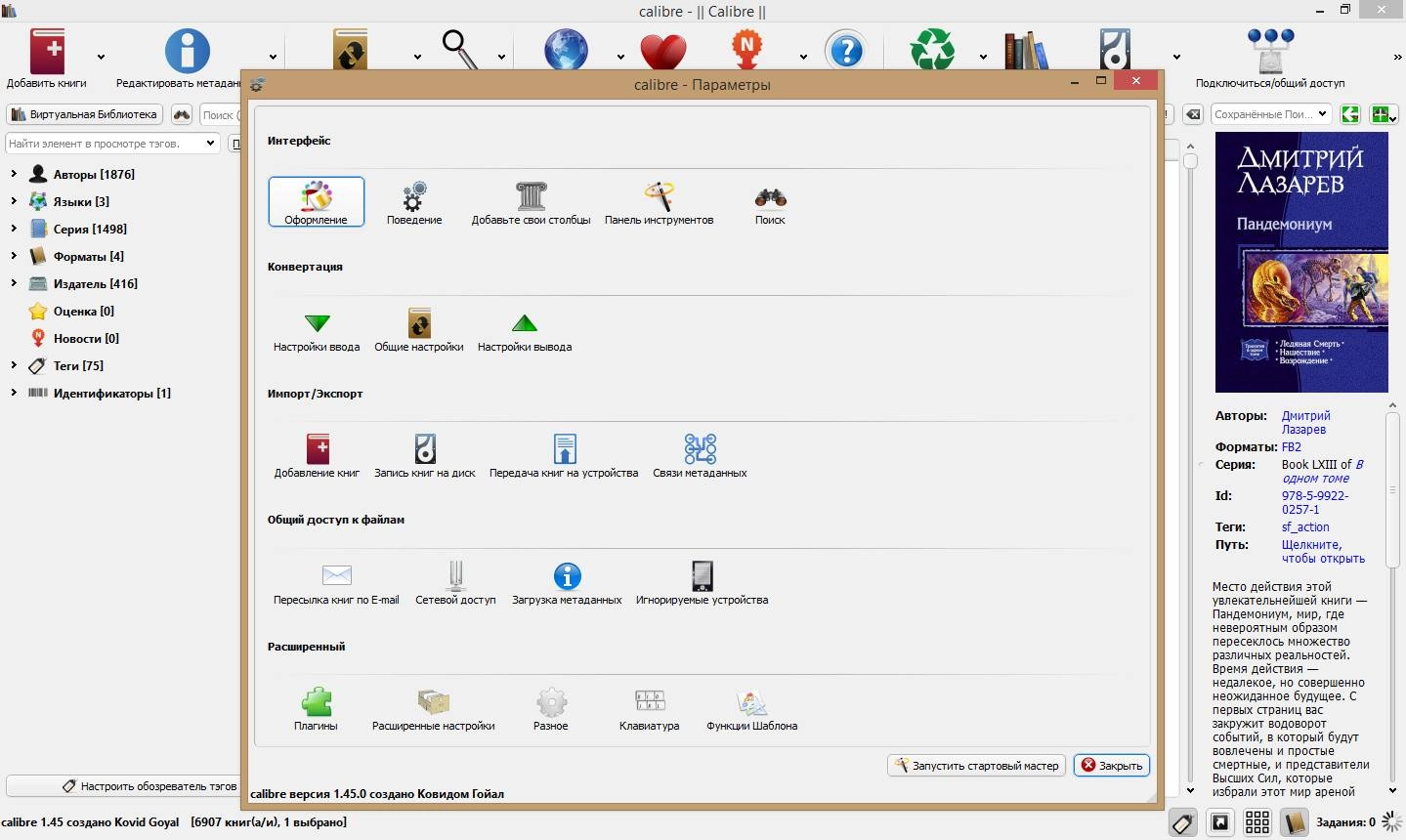Expand the Теги [75] category
1406x840 pixels.
point(14,365)
